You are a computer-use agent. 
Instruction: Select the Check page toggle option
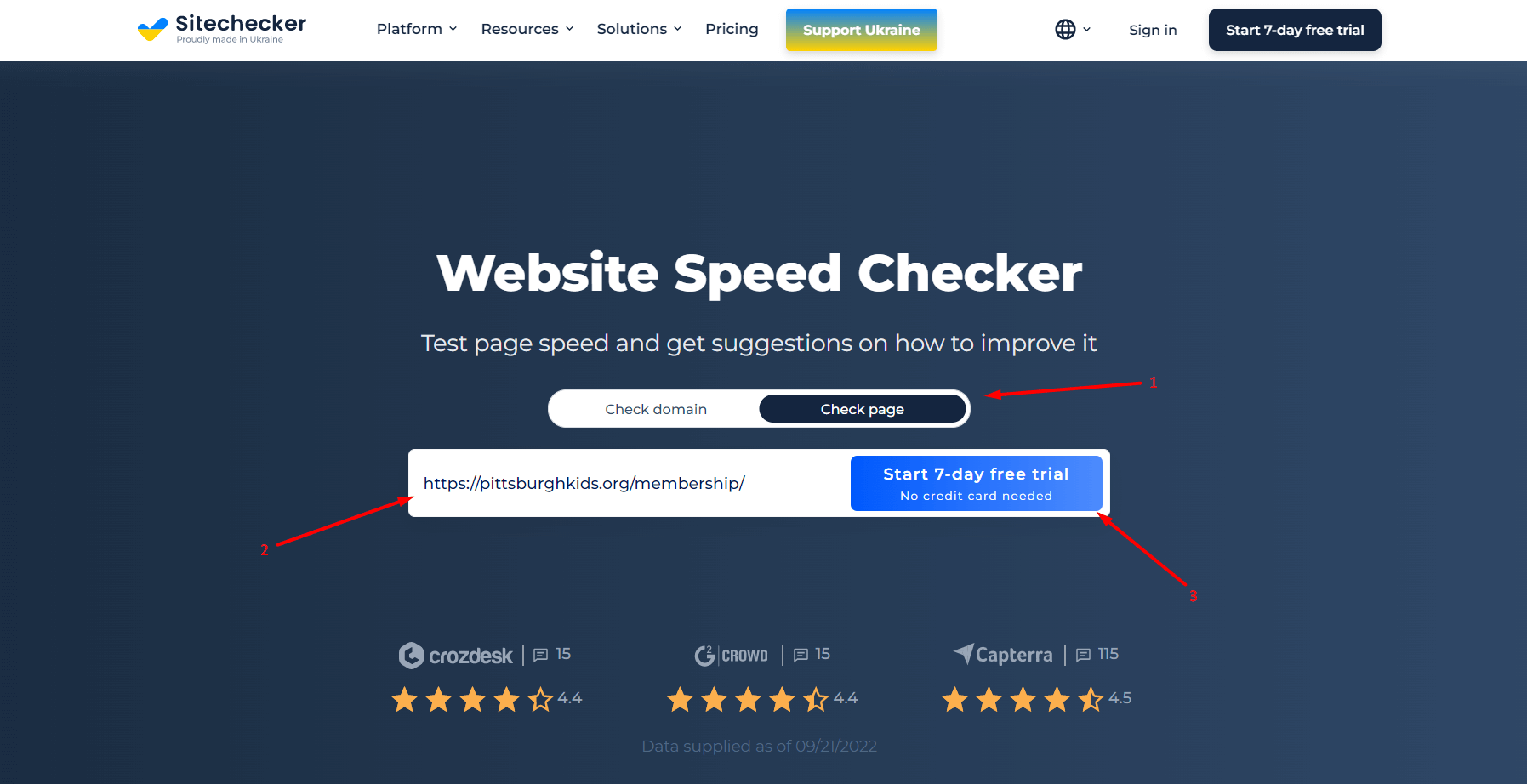[863, 409]
